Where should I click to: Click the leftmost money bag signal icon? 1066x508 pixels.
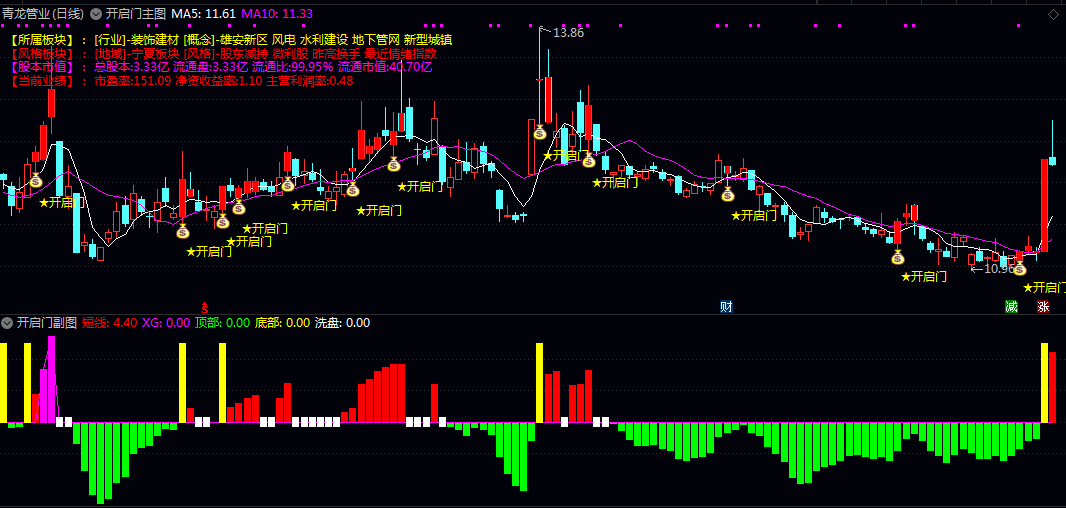point(35,180)
